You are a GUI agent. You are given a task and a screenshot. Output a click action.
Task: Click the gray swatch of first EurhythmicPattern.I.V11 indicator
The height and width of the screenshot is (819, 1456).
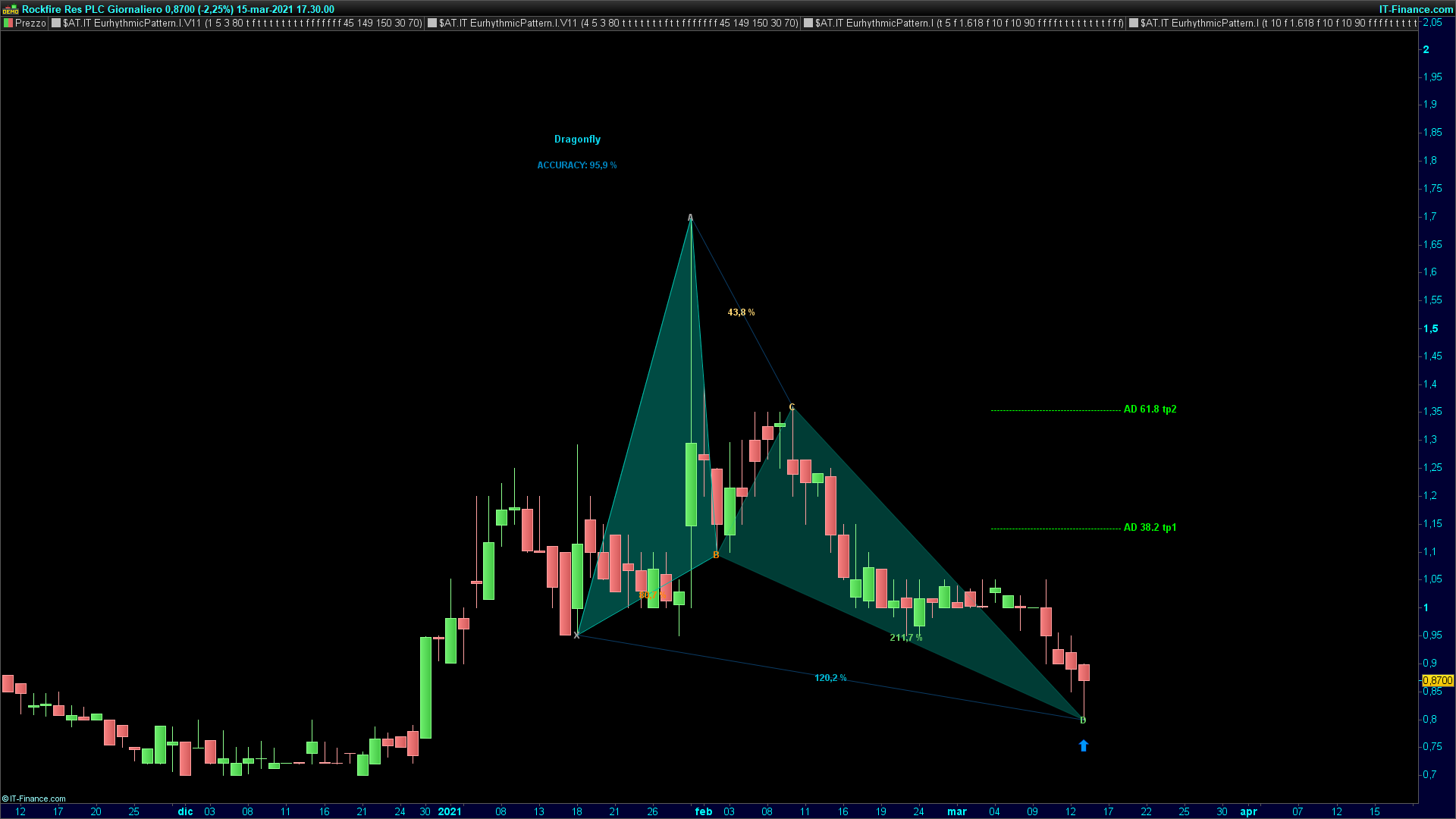tap(56, 24)
